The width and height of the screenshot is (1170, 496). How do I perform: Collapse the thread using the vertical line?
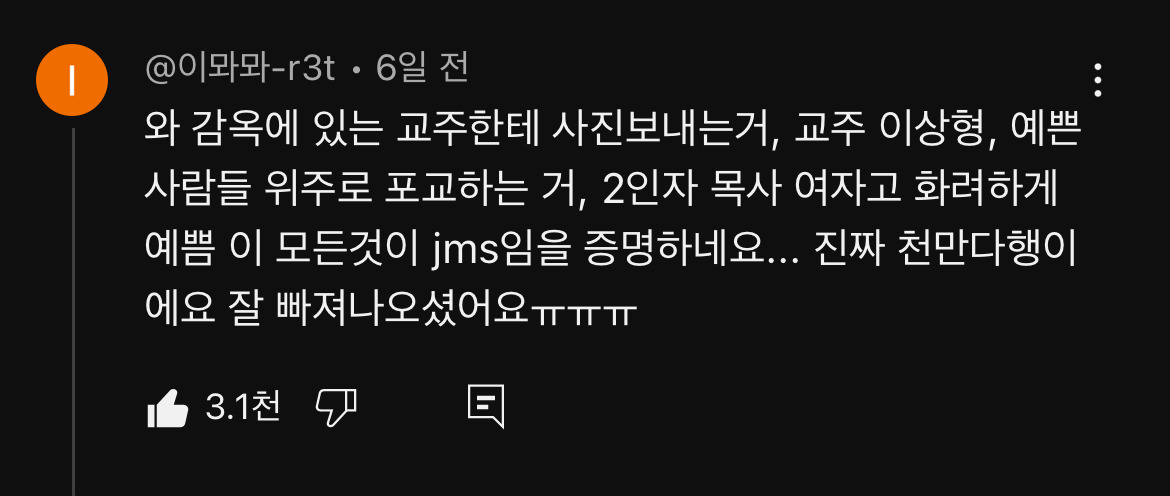(73, 312)
